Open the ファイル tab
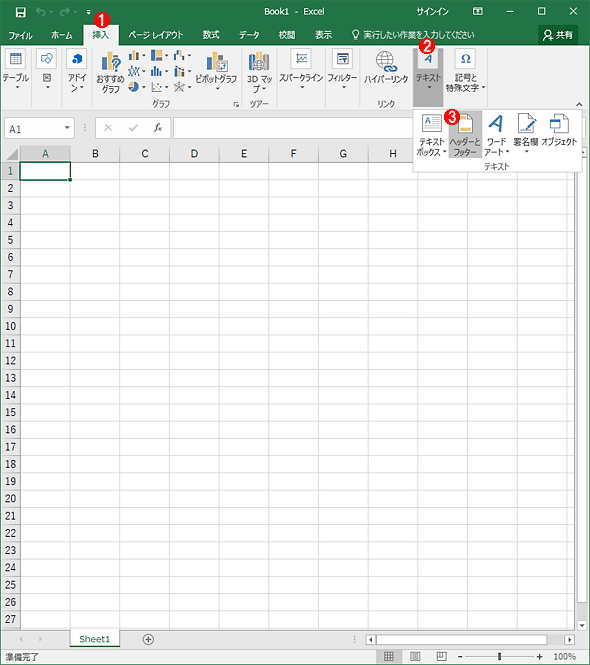This screenshot has height=665, width=590. (20, 35)
